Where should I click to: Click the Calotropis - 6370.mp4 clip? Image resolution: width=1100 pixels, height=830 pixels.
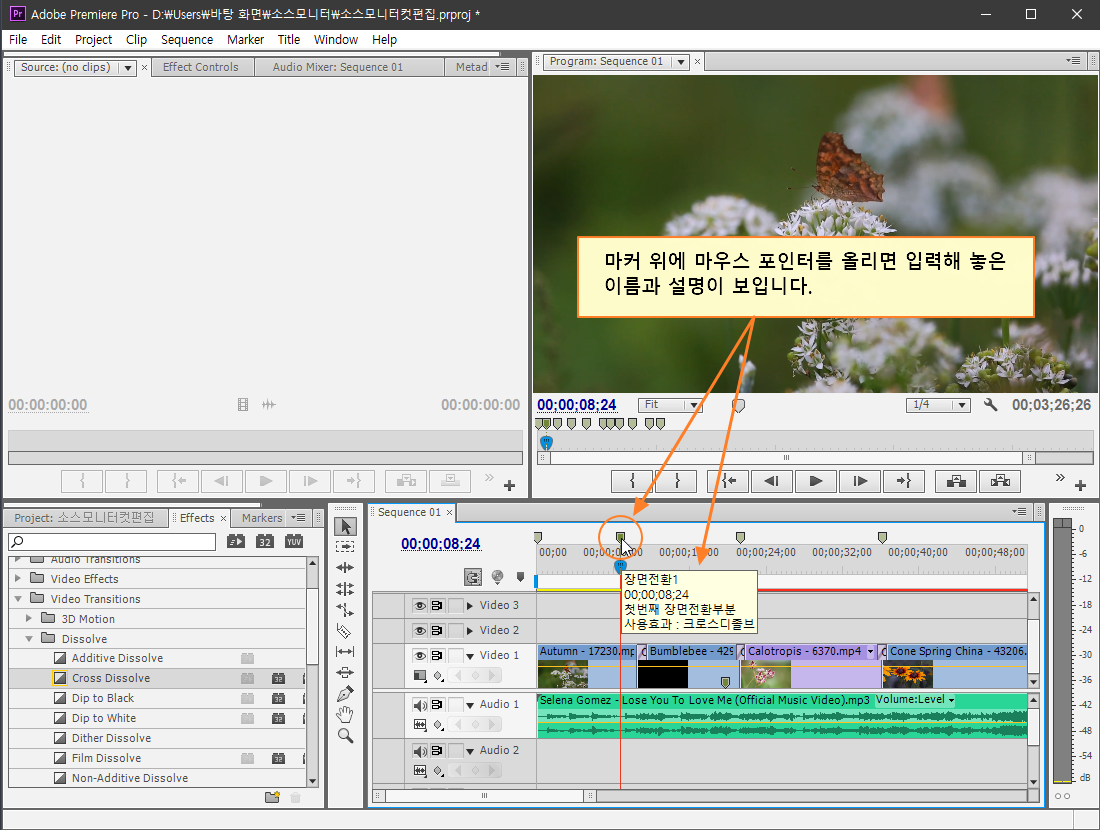[810, 667]
